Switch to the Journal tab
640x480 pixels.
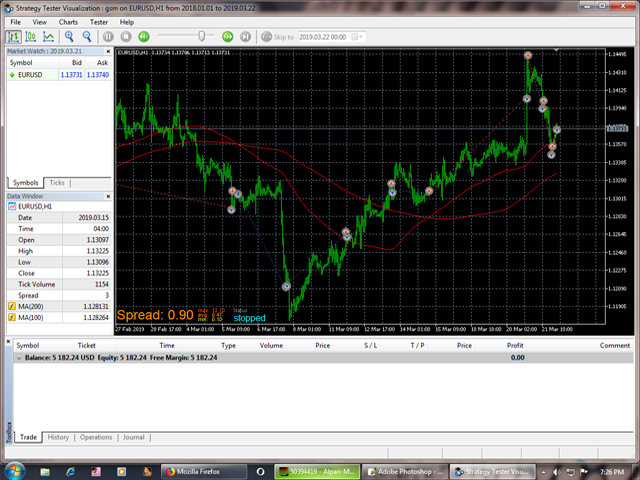pos(134,437)
